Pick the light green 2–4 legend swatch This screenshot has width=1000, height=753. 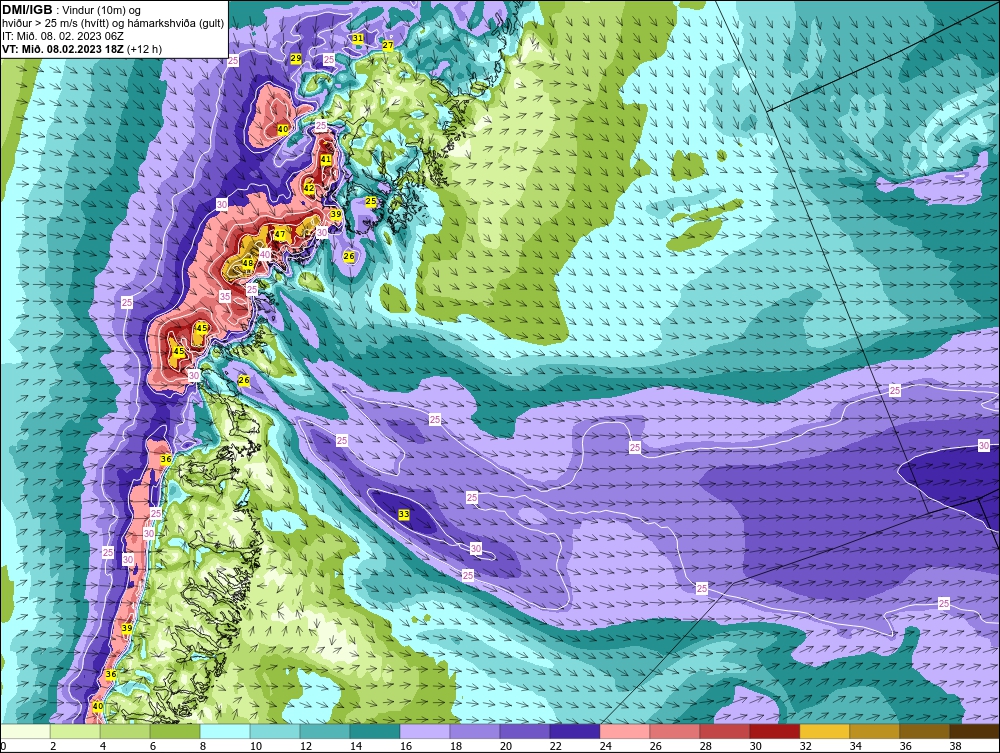75,731
